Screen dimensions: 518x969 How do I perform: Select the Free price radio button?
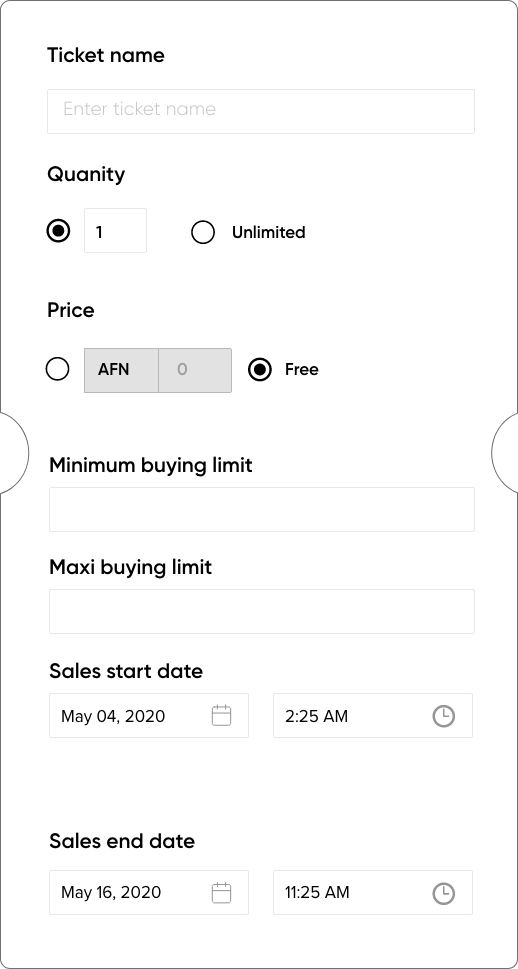click(260, 370)
